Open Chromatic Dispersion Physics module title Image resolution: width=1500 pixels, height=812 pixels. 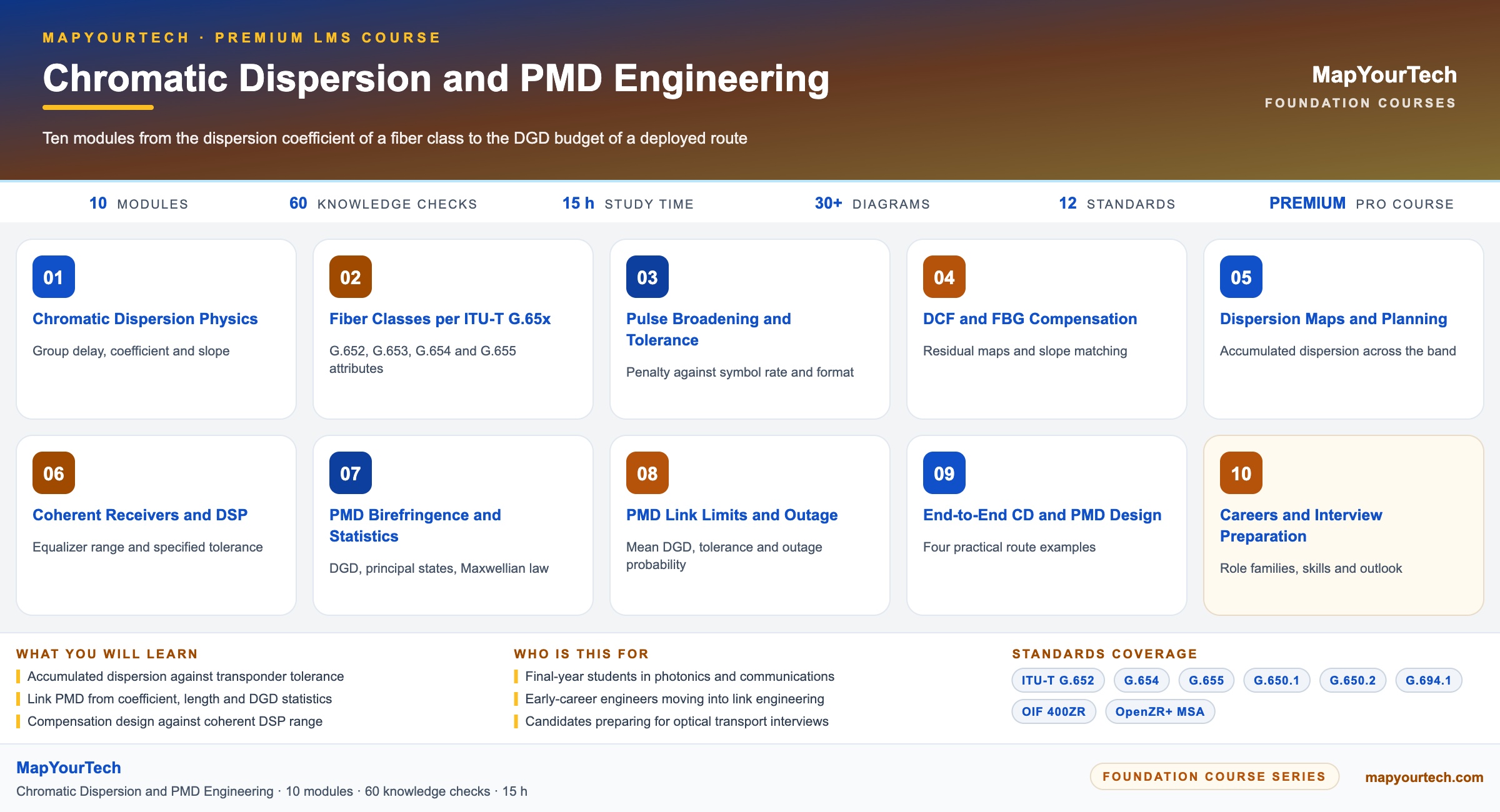pyautogui.click(x=145, y=319)
